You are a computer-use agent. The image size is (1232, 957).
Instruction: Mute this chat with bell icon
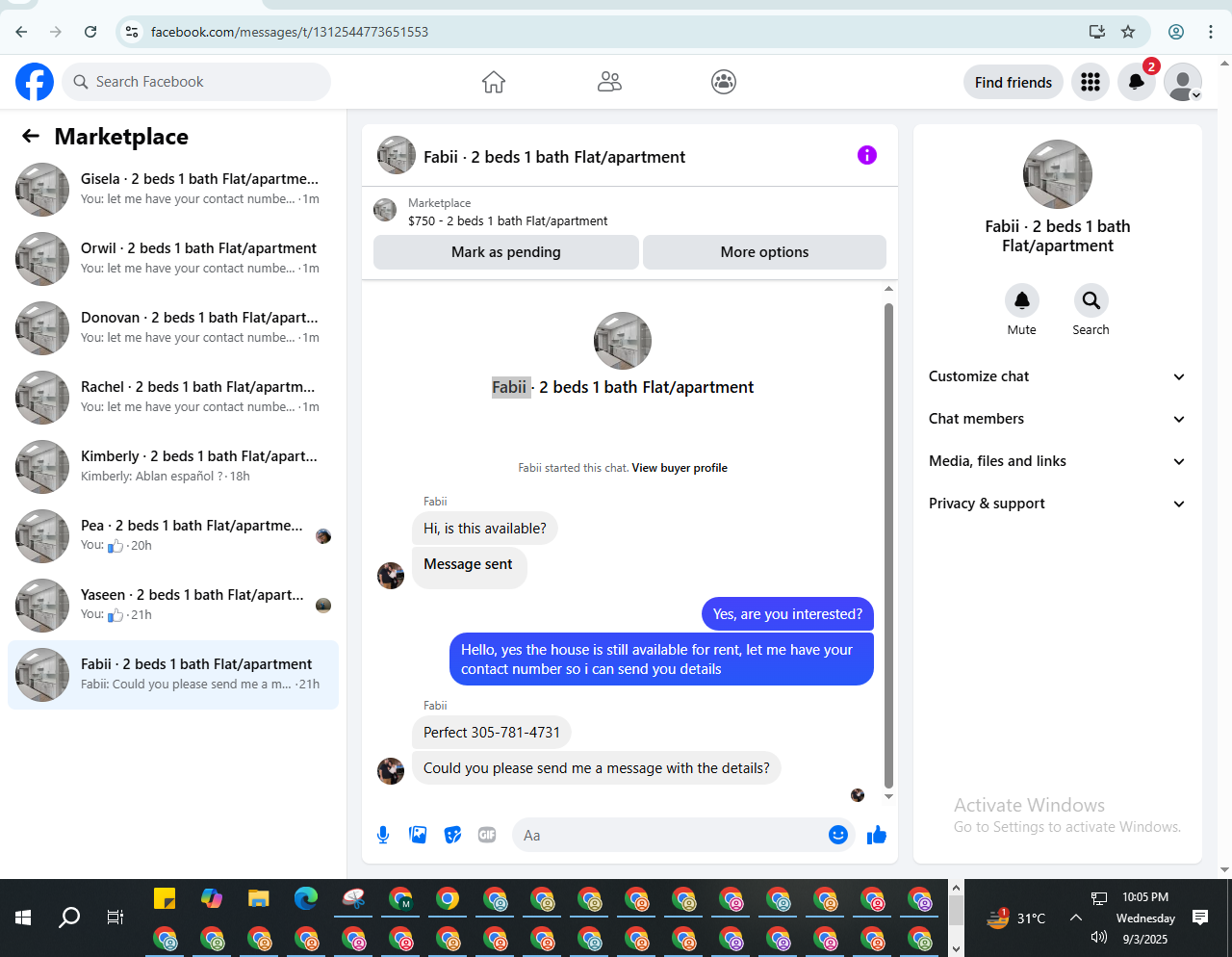point(1022,300)
